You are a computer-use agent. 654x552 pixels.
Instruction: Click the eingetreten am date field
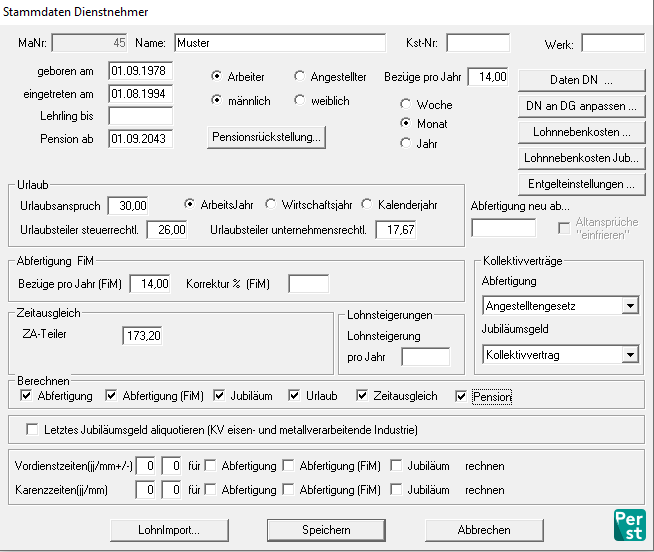(141, 94)
